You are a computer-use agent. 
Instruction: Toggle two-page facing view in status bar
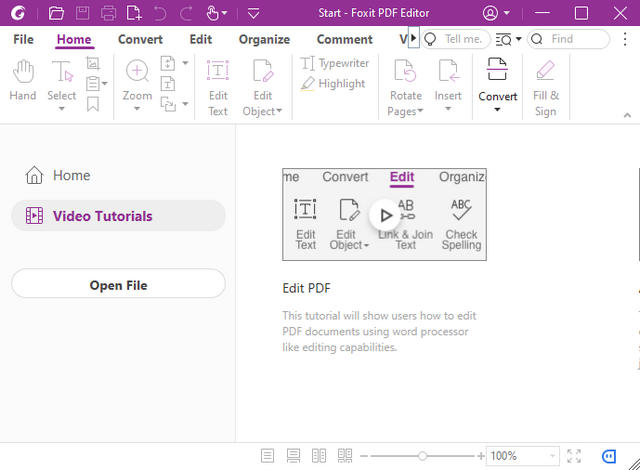[x=319, y=456]
